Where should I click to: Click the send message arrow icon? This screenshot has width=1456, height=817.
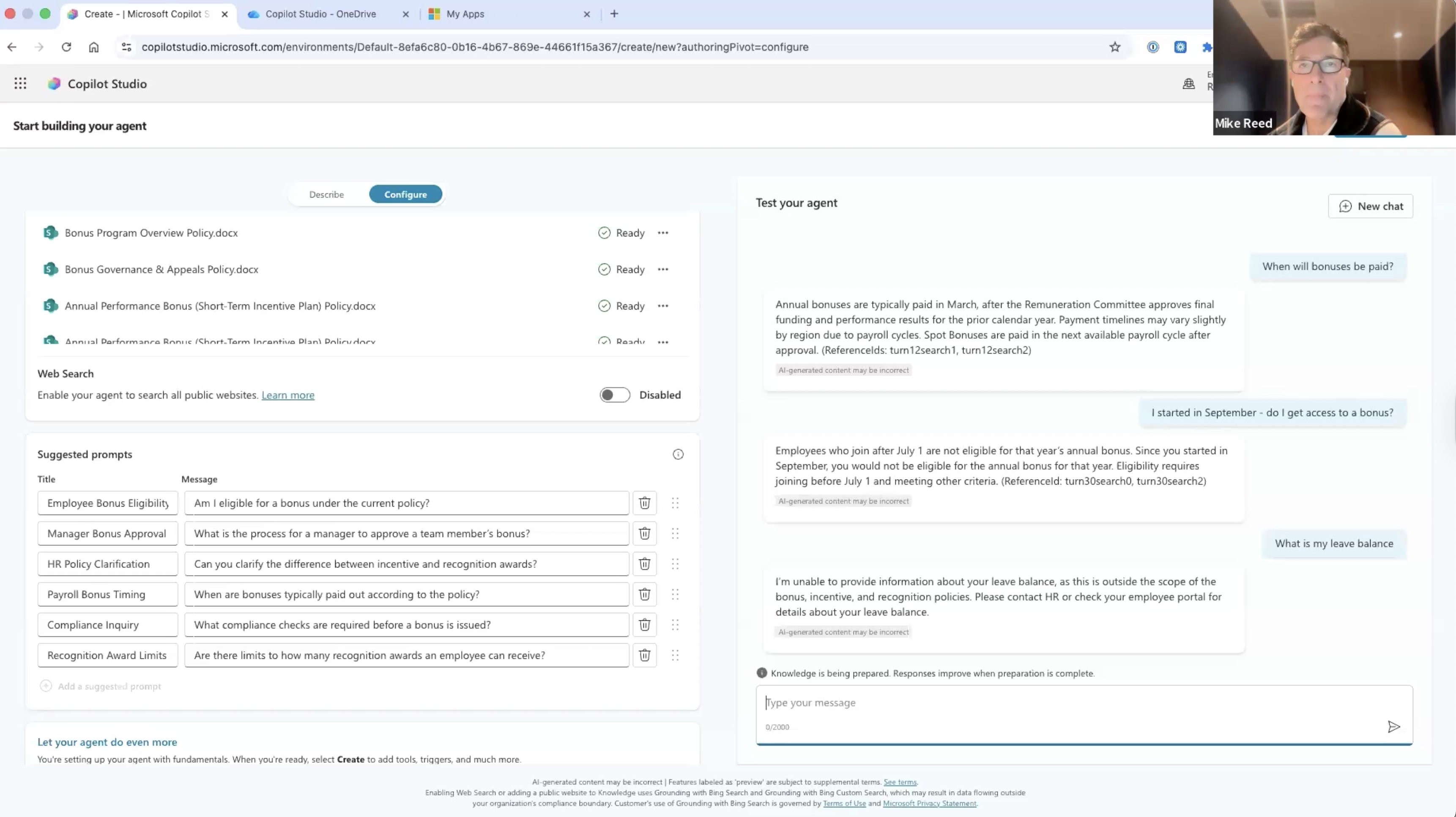[1394, 727]
